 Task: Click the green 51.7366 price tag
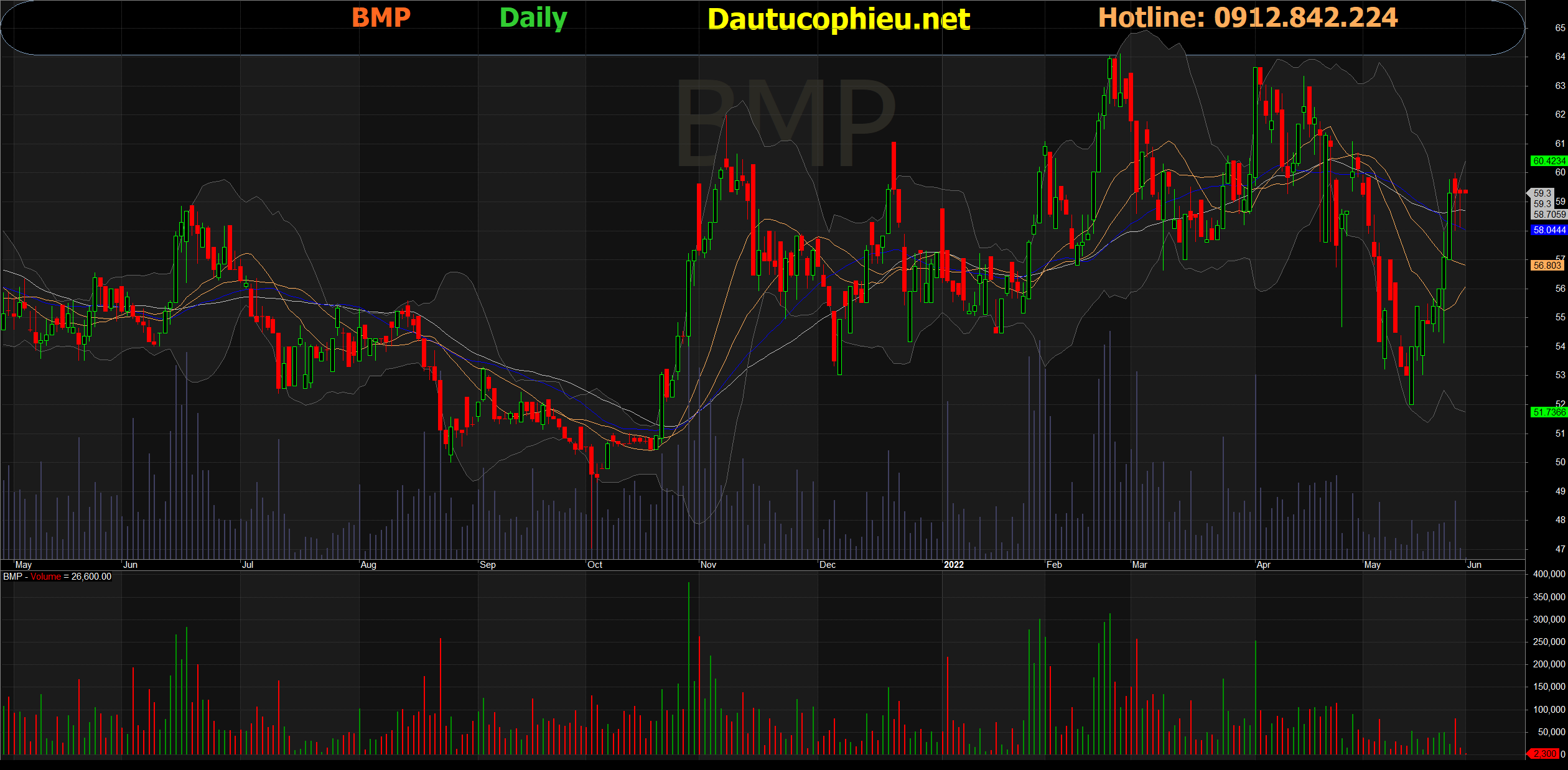tap(1548, 412)
